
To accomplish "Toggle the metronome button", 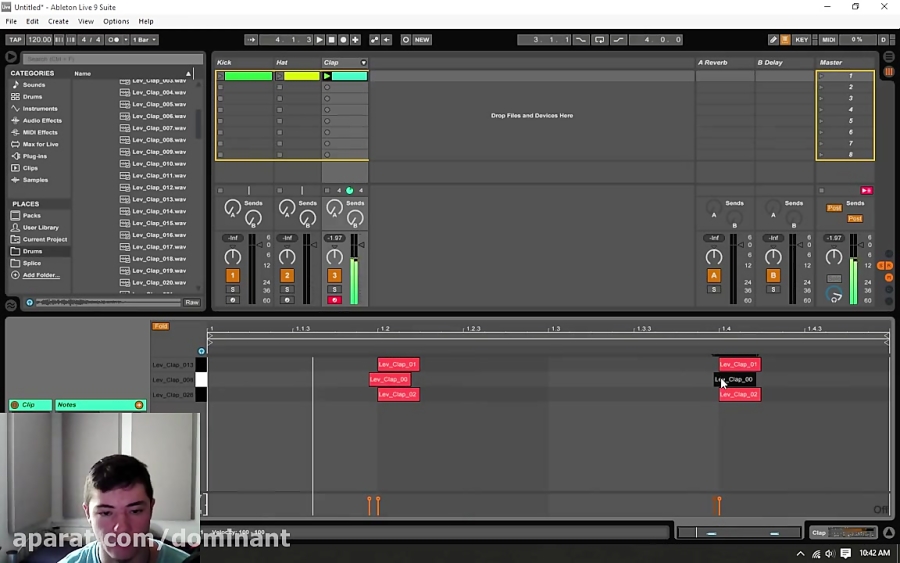I will (112, 40).
